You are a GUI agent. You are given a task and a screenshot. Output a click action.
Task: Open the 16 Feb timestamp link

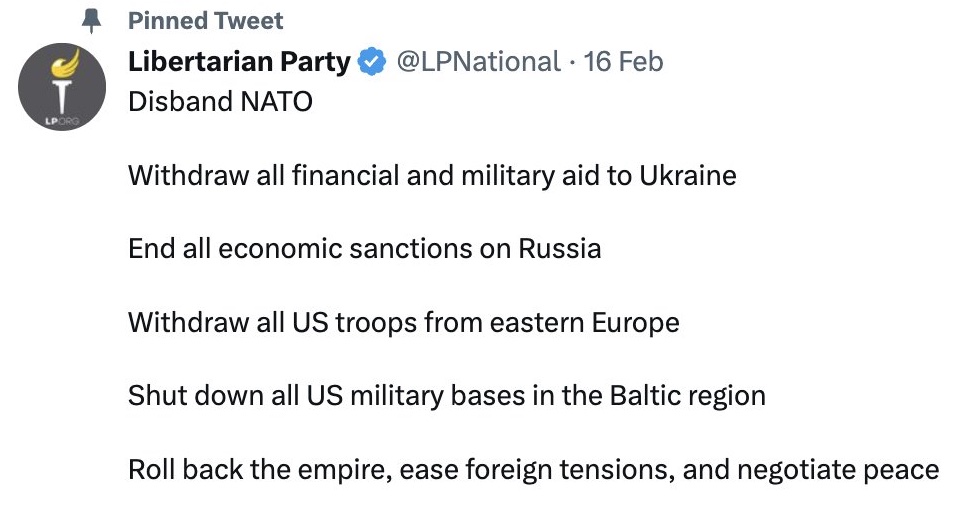tap(623, 61)
